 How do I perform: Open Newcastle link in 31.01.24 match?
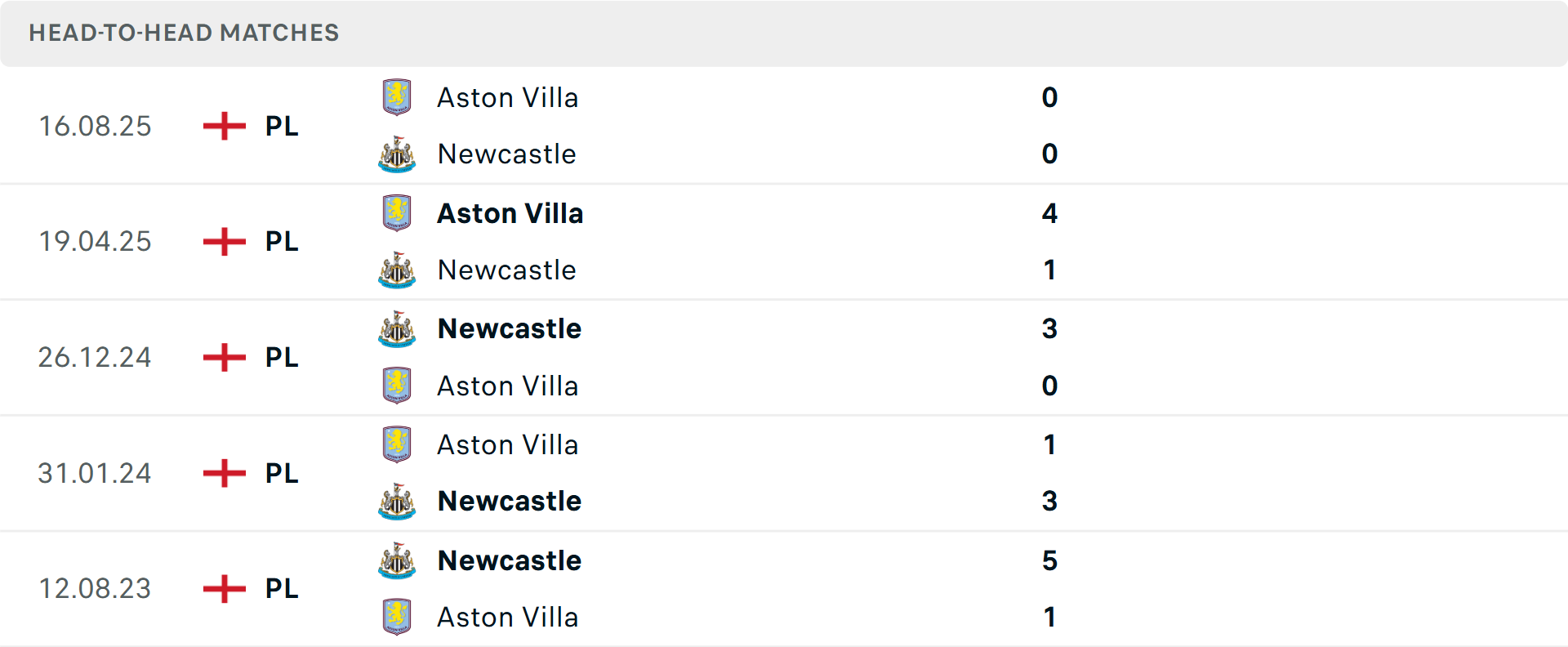click(510, 501)
